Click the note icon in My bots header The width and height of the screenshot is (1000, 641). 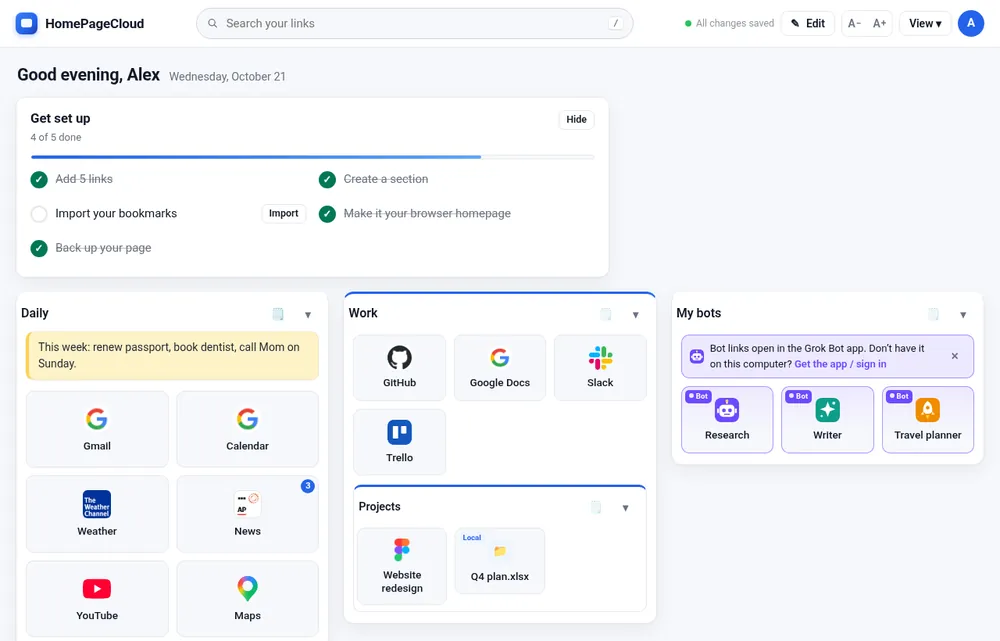pyautogui.click(x=934, y=314)
